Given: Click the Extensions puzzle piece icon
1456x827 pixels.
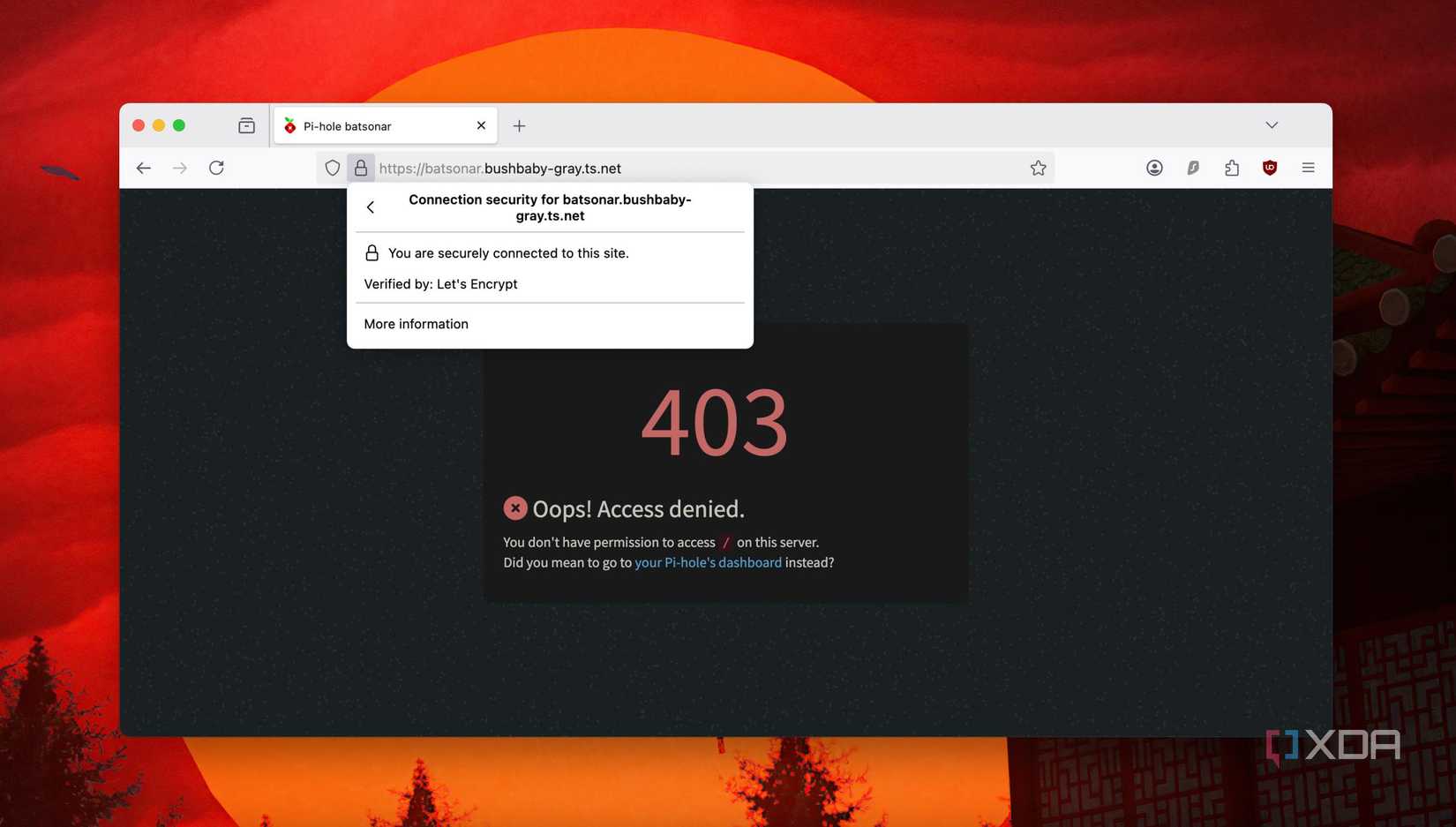Looking at the screenshot, I should point(1232,167).
